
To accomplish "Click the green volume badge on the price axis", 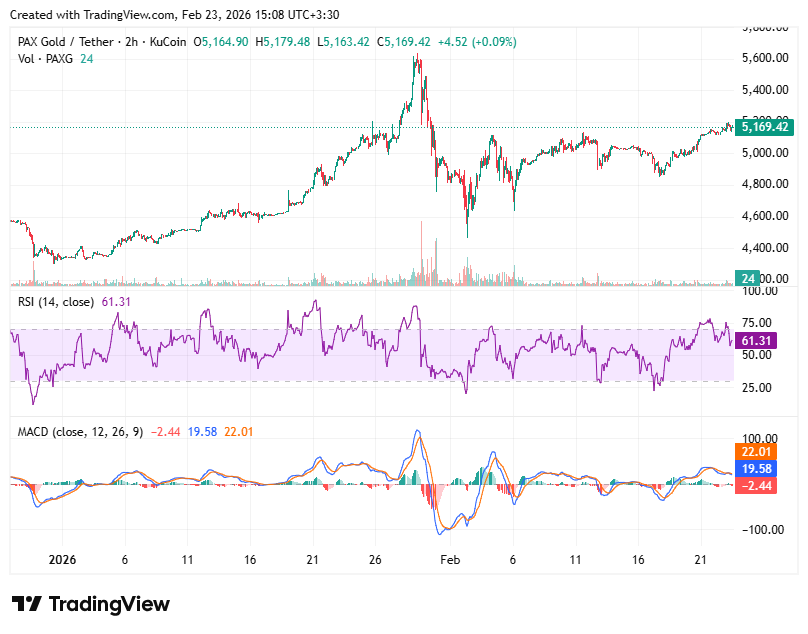I will 747,278.
